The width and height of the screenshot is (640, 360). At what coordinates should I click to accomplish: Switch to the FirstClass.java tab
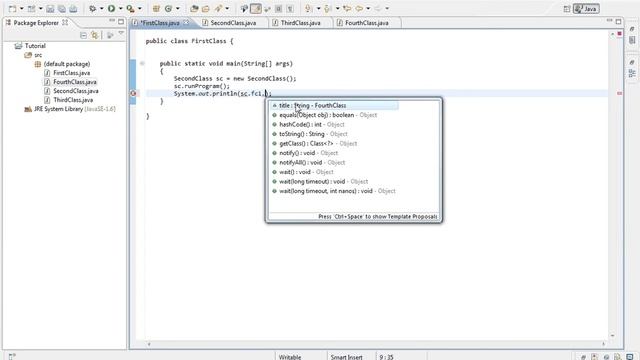pyautogui.click(x=160, y=23)
